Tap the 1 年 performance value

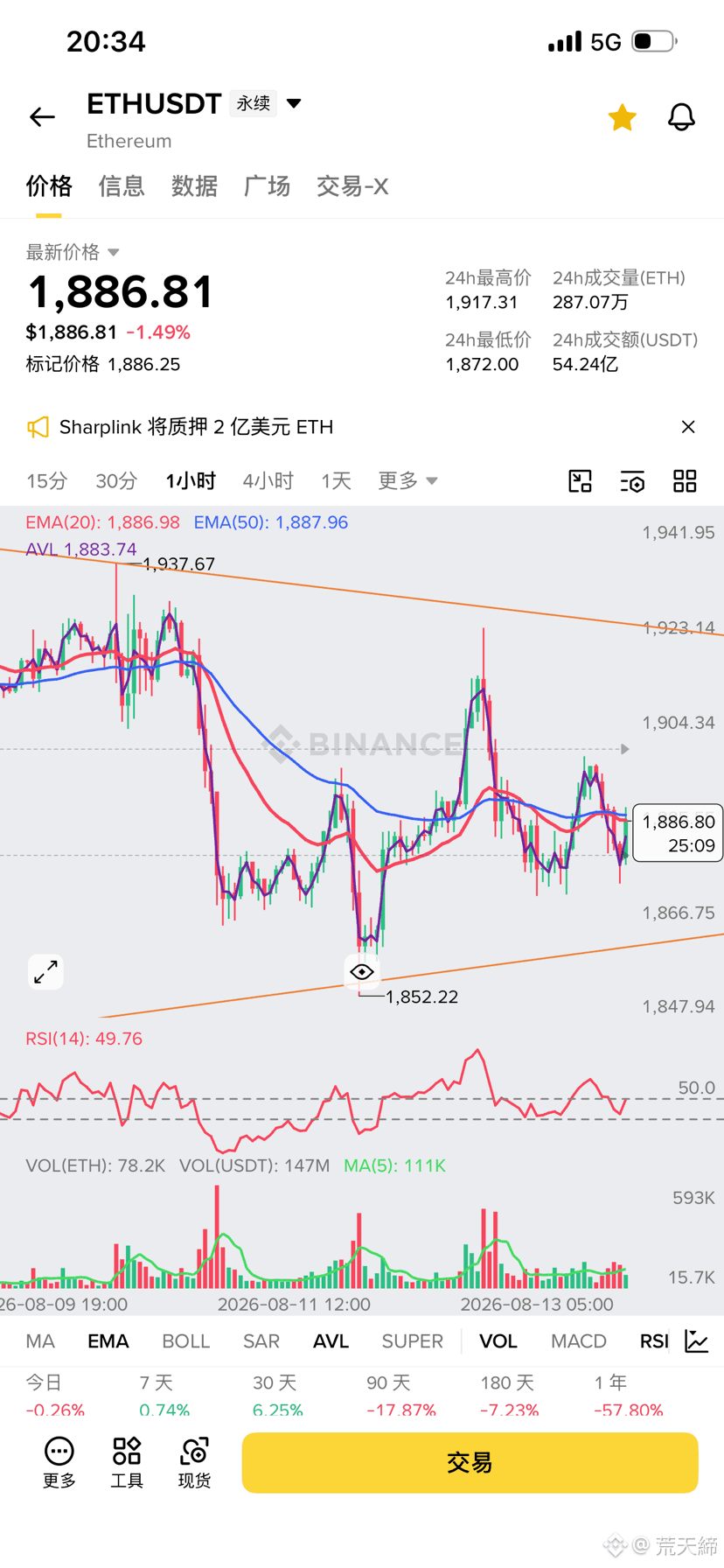(x=629, y=1410)
